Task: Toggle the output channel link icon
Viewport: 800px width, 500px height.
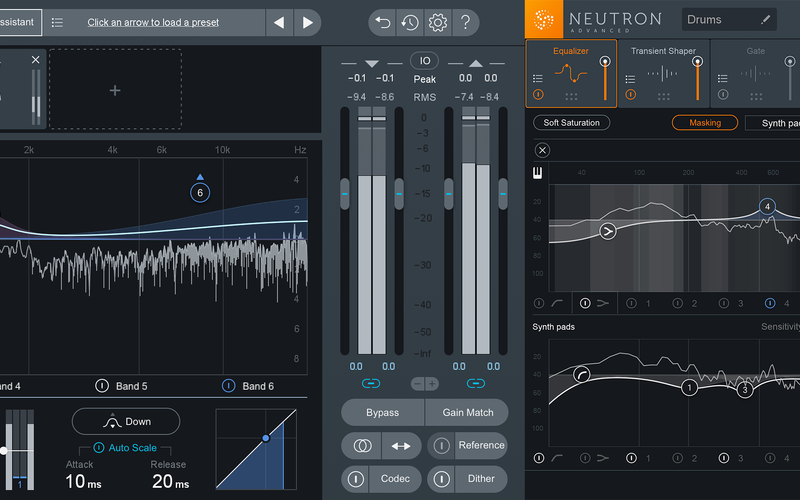Action: click(x=476, y=383)
